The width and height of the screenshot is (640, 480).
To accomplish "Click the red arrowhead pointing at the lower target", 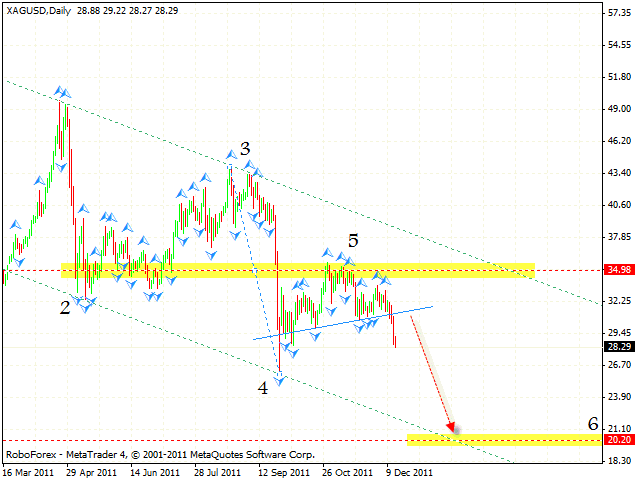I will click(x=451, y=426).
